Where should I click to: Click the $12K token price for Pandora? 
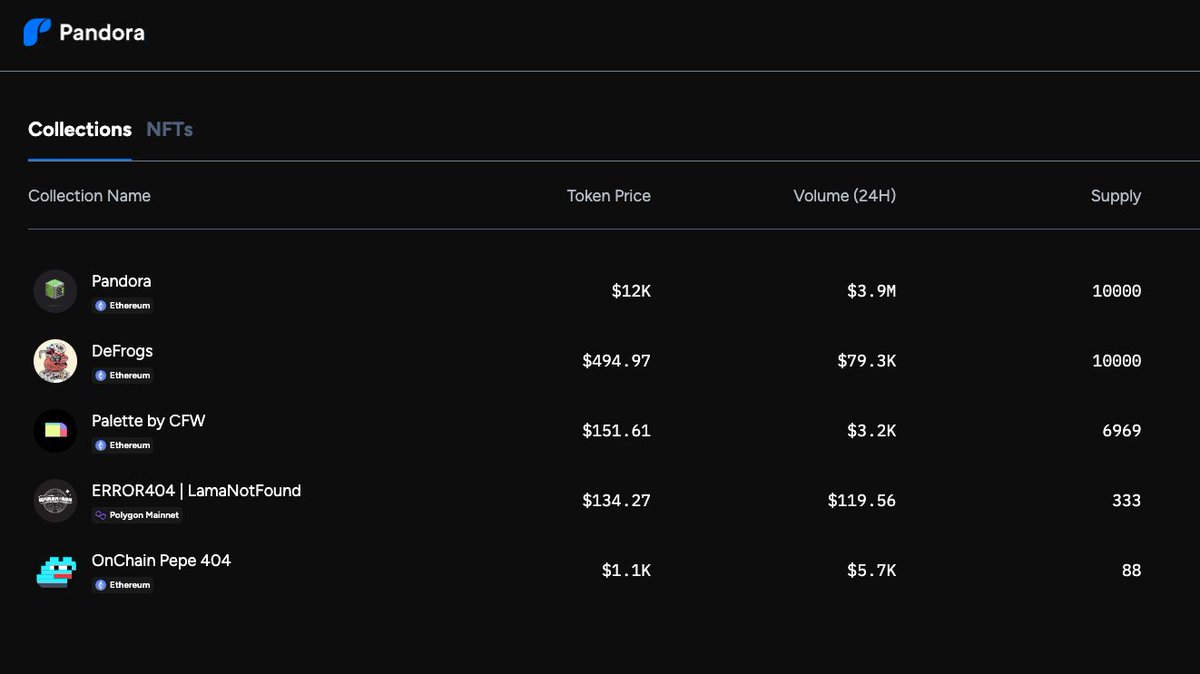(631, 291)
